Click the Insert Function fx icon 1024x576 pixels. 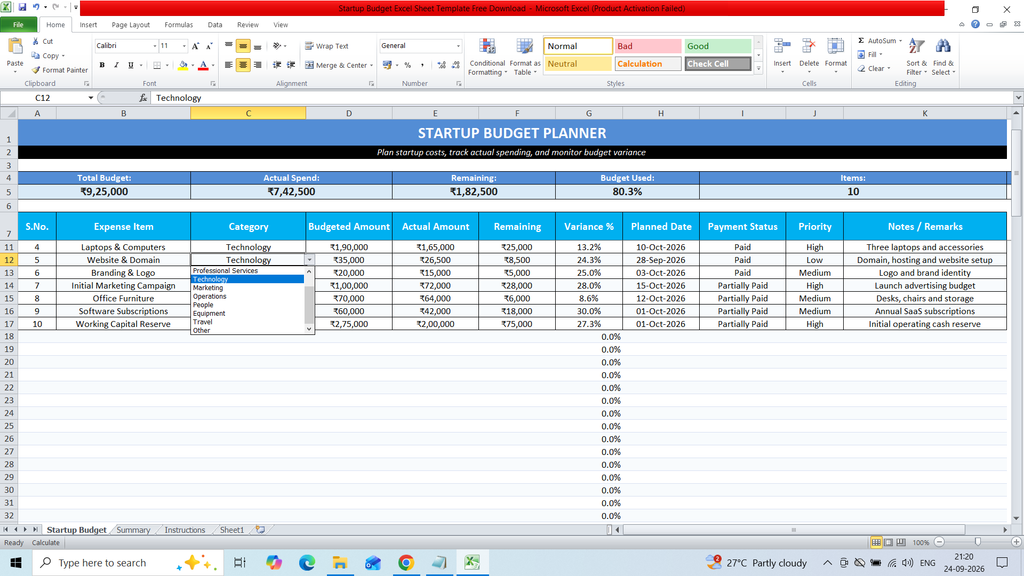(x=143, y=98)
